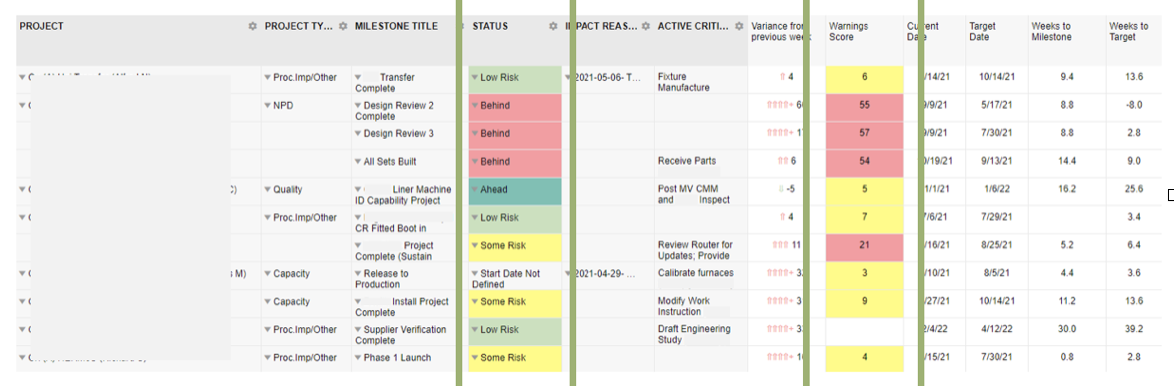Select the Draft Engineering Study cell
This screenshot has height=386, width=1174.
[702, 331]
